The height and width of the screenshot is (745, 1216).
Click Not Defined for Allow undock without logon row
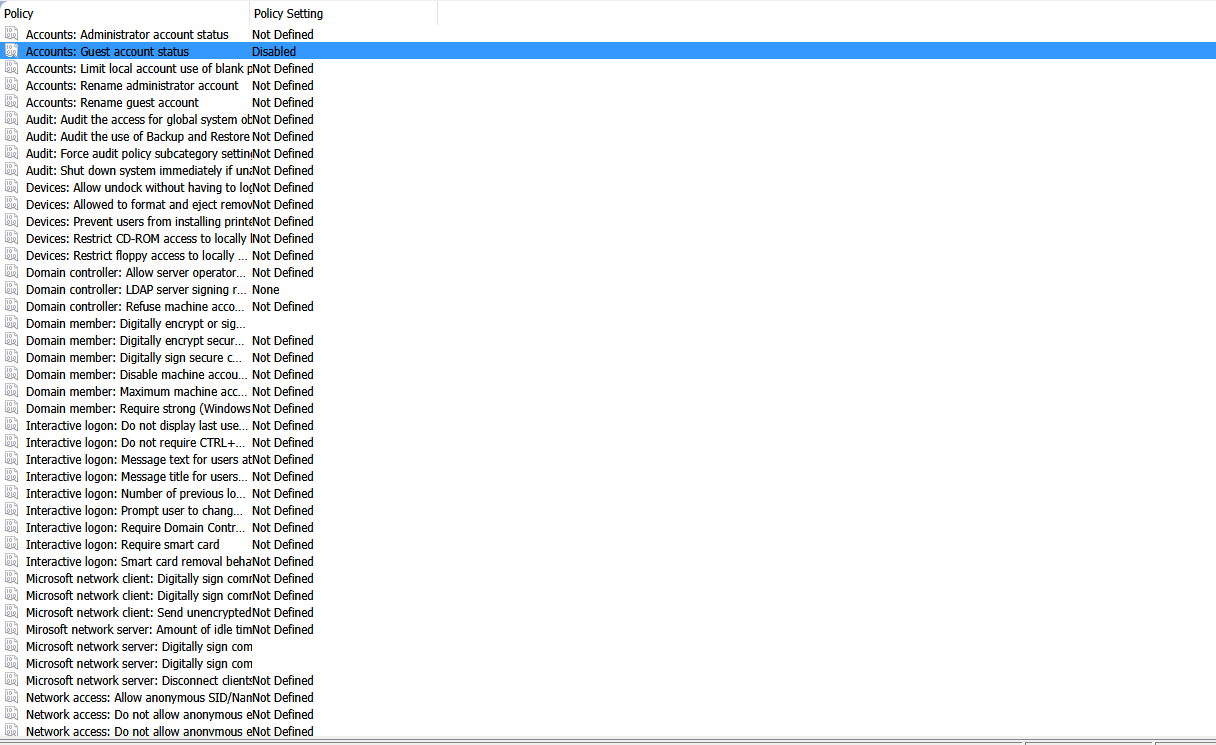(283, 187)
